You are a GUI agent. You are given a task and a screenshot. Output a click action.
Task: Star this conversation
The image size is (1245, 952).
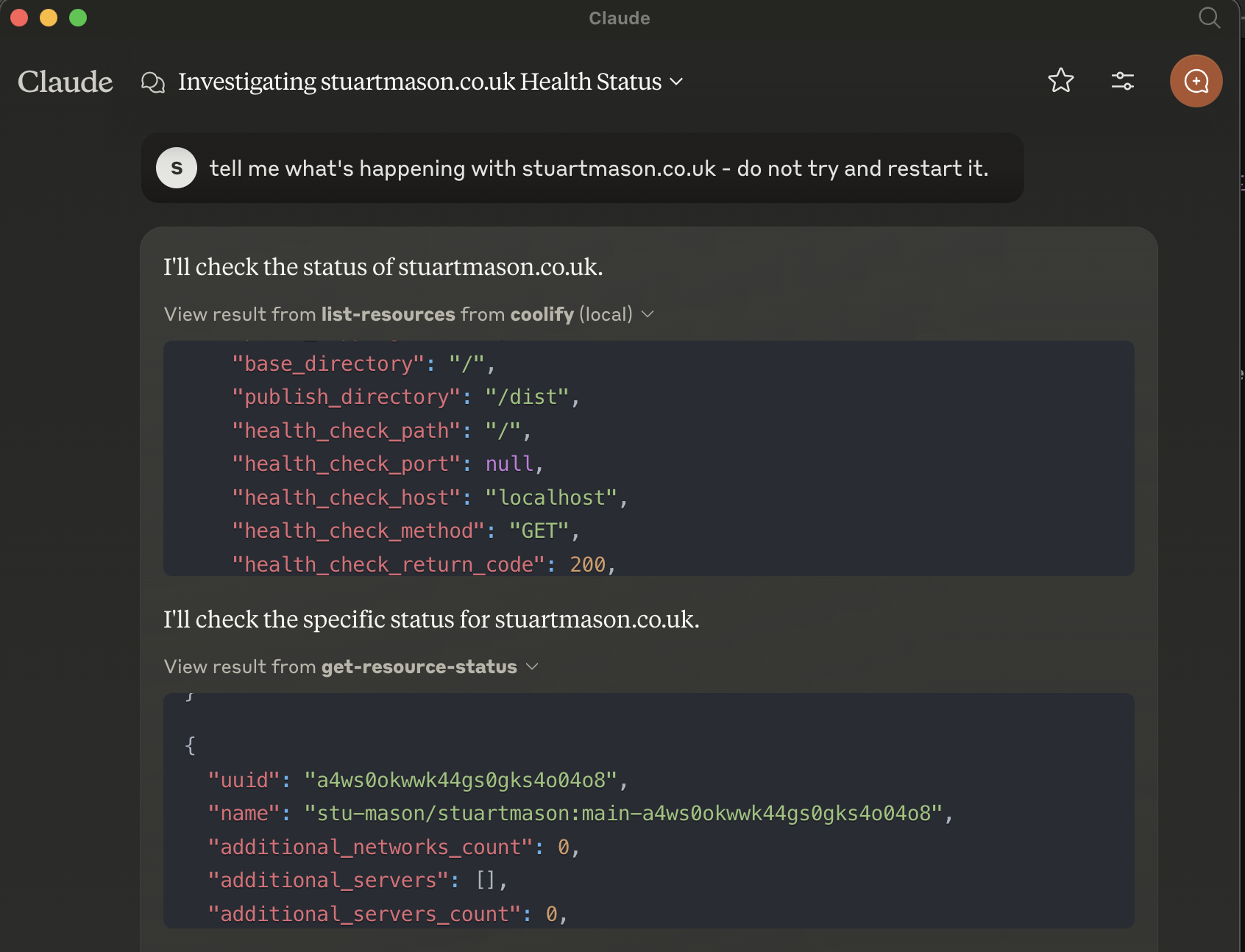1060,80
